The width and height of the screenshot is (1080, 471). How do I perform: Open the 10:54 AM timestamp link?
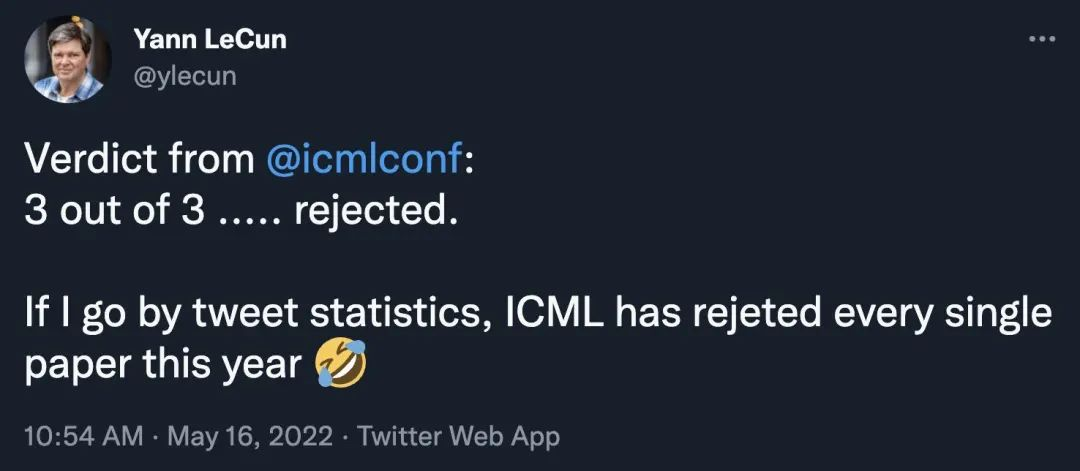coord(83,436)
